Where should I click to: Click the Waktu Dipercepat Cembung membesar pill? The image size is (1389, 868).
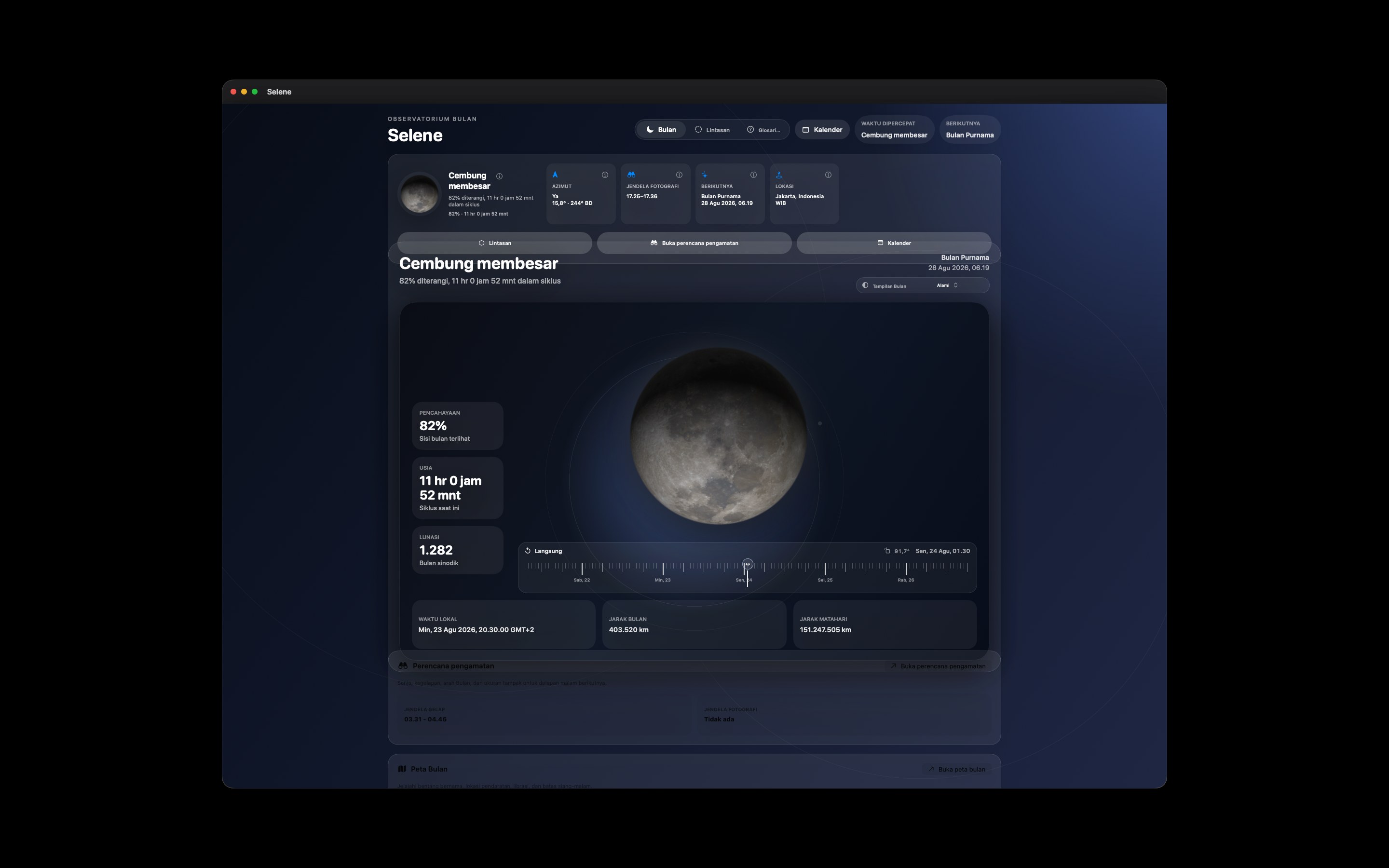pyautogui.click(x=894, y=130)
